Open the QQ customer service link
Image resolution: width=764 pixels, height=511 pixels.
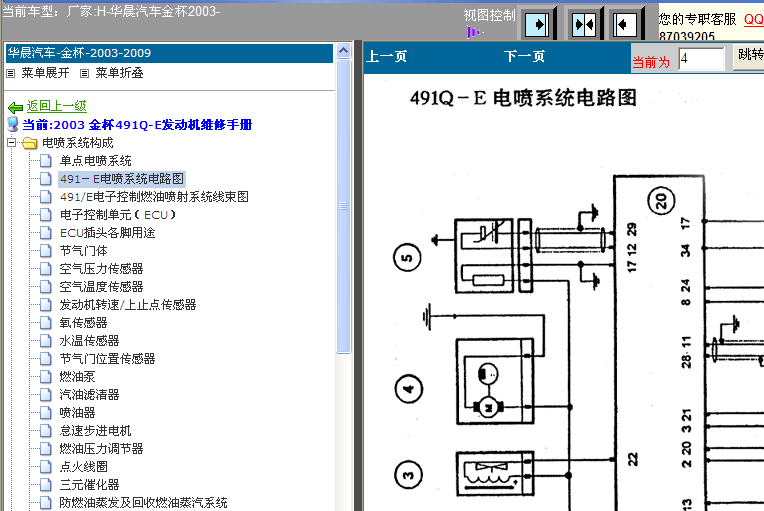(753, 19)
